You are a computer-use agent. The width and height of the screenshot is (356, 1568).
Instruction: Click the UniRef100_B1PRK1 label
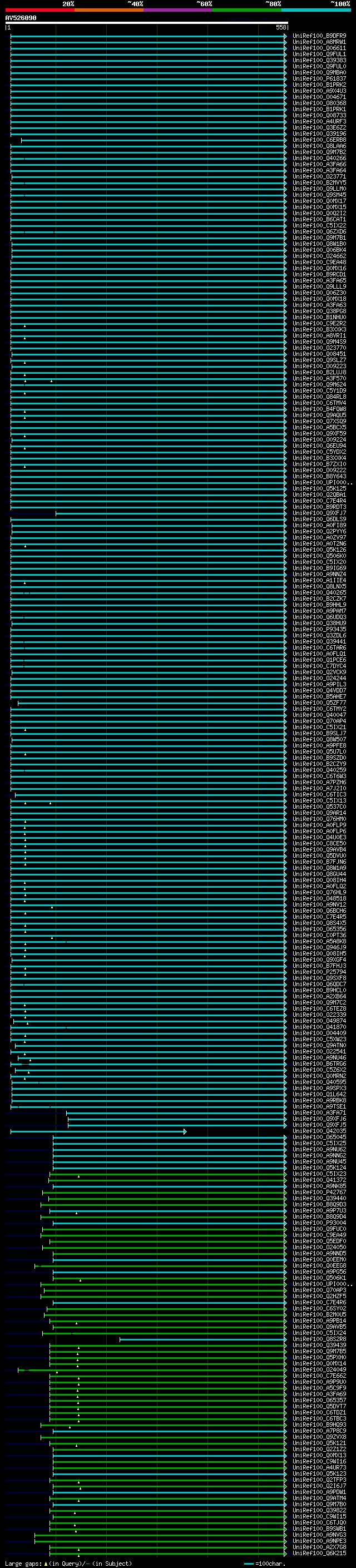pos(319,110)
